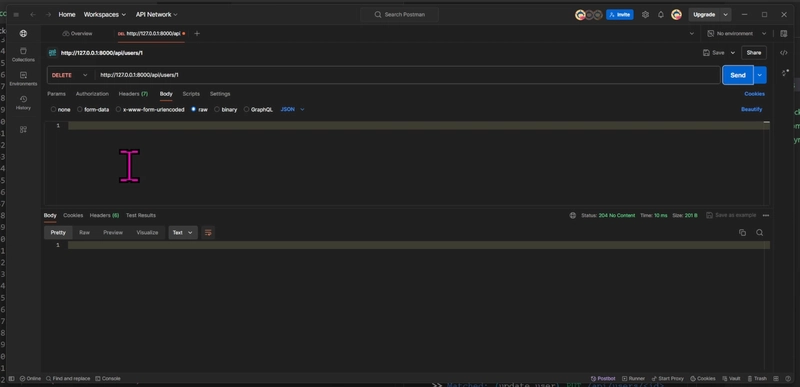
Task: Click the request URL input field
Action: tap(408, 75)
